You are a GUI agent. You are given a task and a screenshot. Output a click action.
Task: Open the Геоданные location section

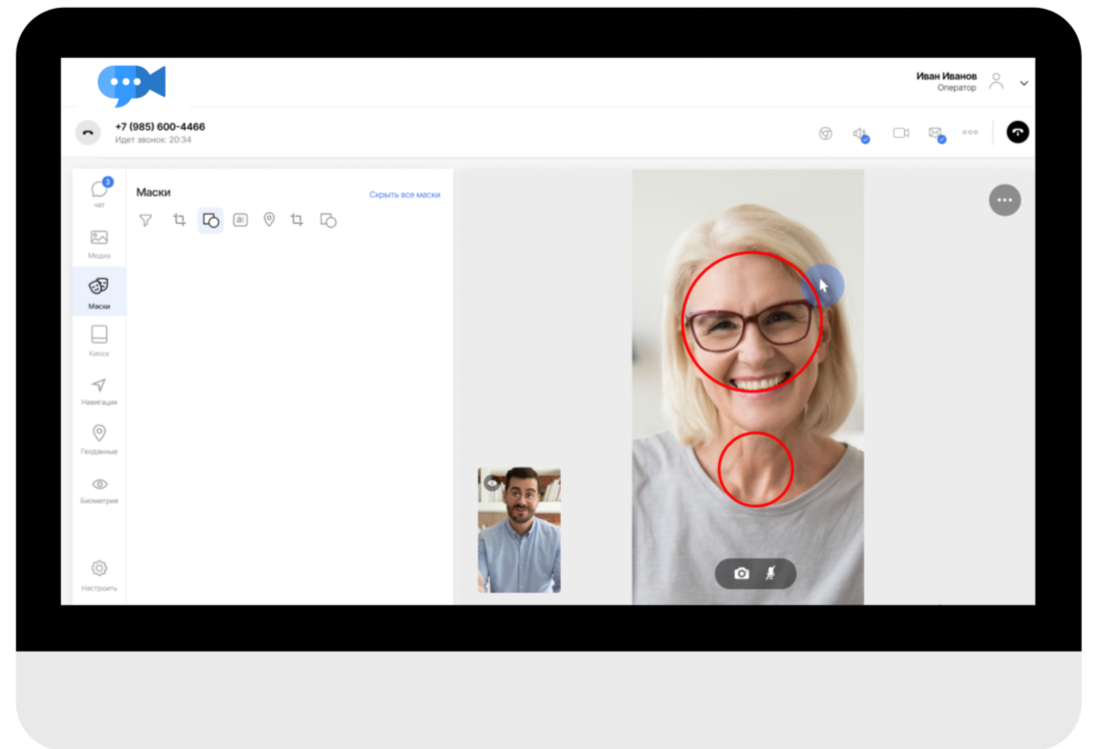[x=99, y=440]
